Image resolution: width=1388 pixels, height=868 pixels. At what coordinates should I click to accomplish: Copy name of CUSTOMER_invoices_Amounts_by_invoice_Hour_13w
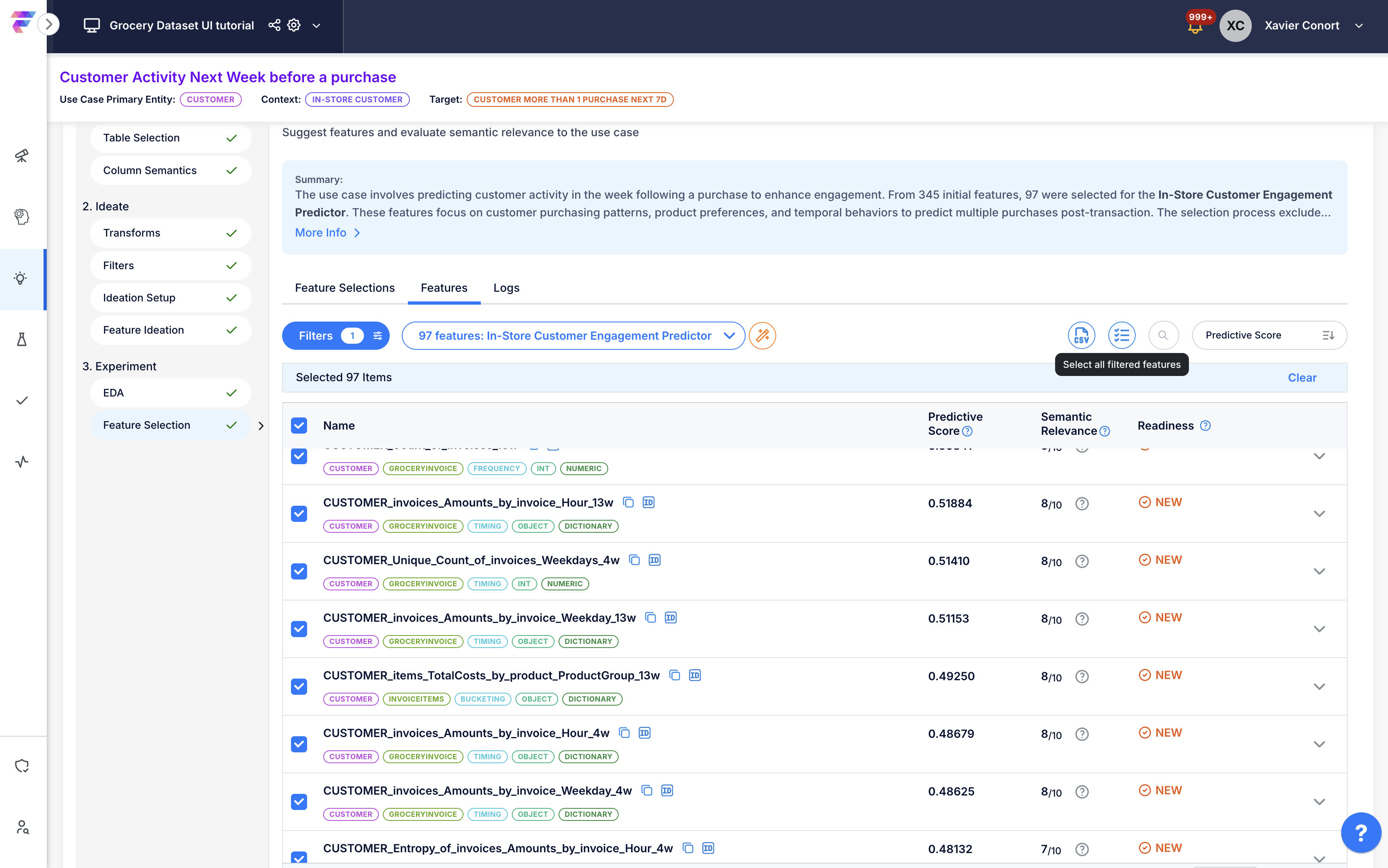[628, 503]
